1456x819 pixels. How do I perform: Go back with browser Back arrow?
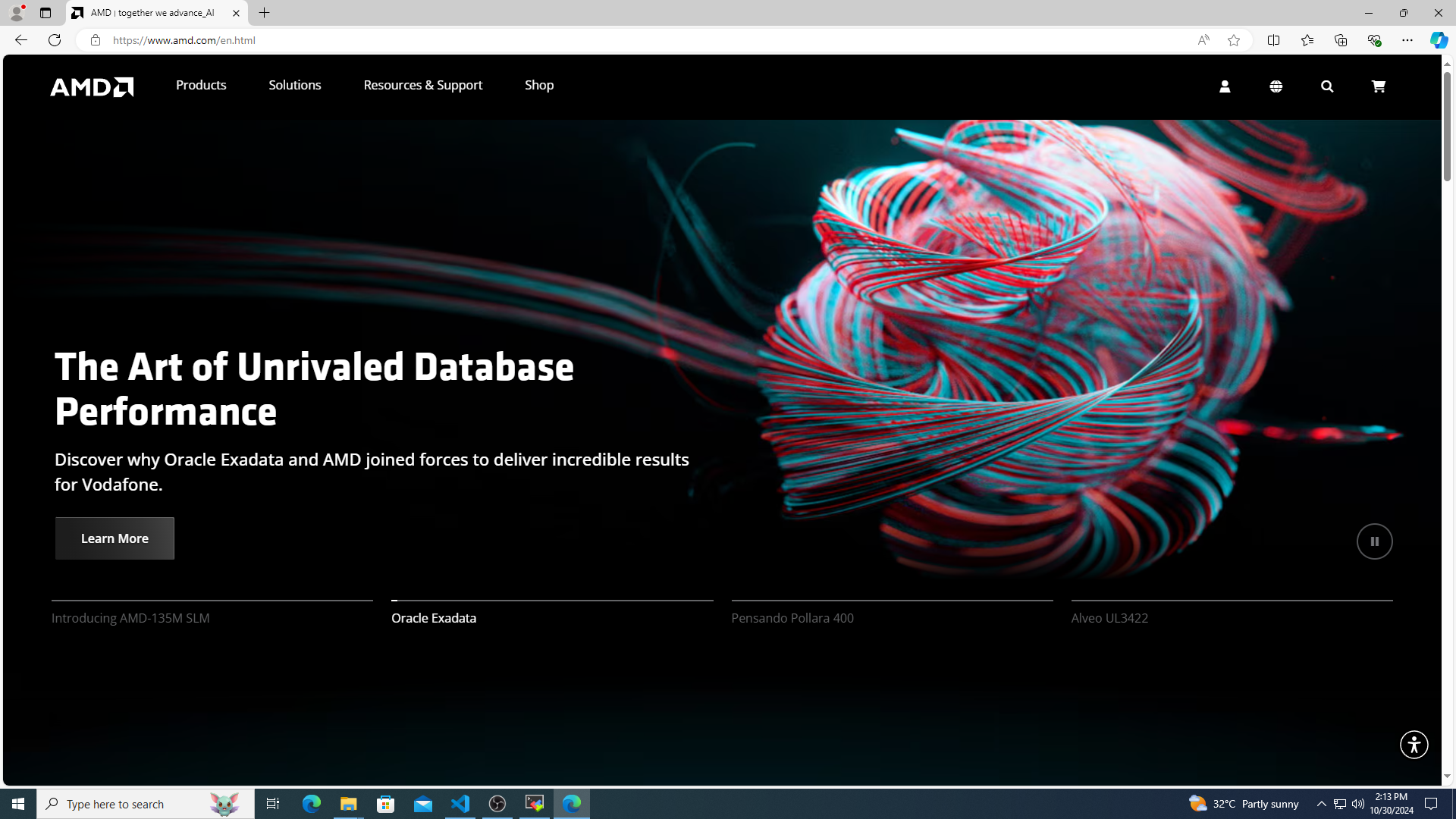(20, 40)
